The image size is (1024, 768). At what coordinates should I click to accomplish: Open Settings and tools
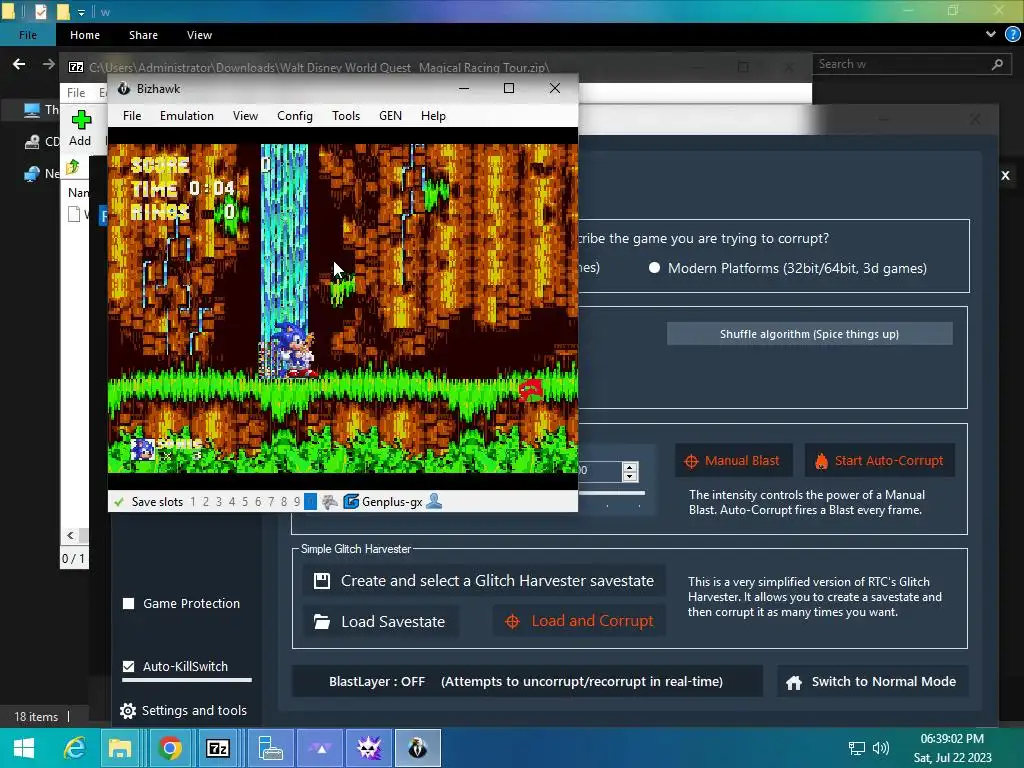point(184,711)
